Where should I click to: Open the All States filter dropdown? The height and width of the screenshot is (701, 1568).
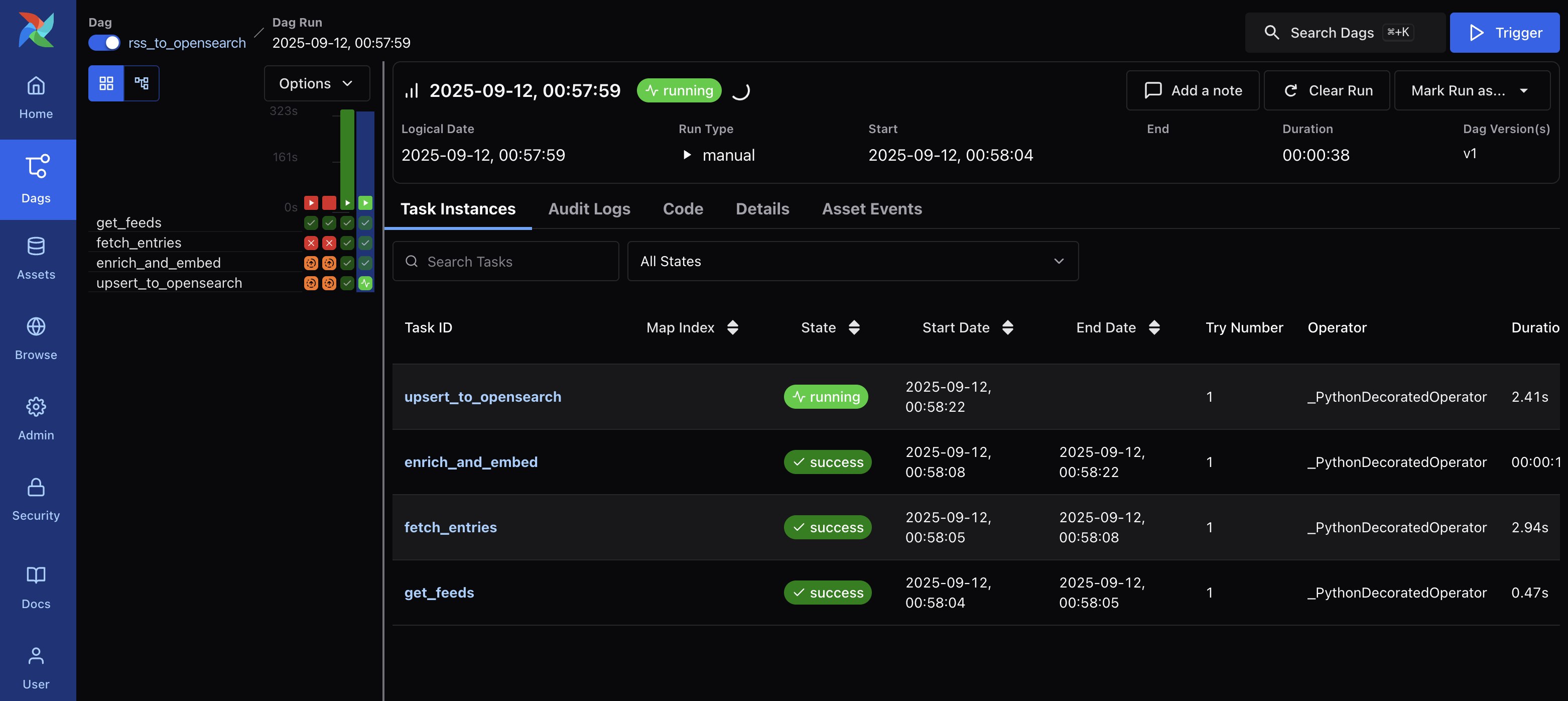click(x=852, y=261)
